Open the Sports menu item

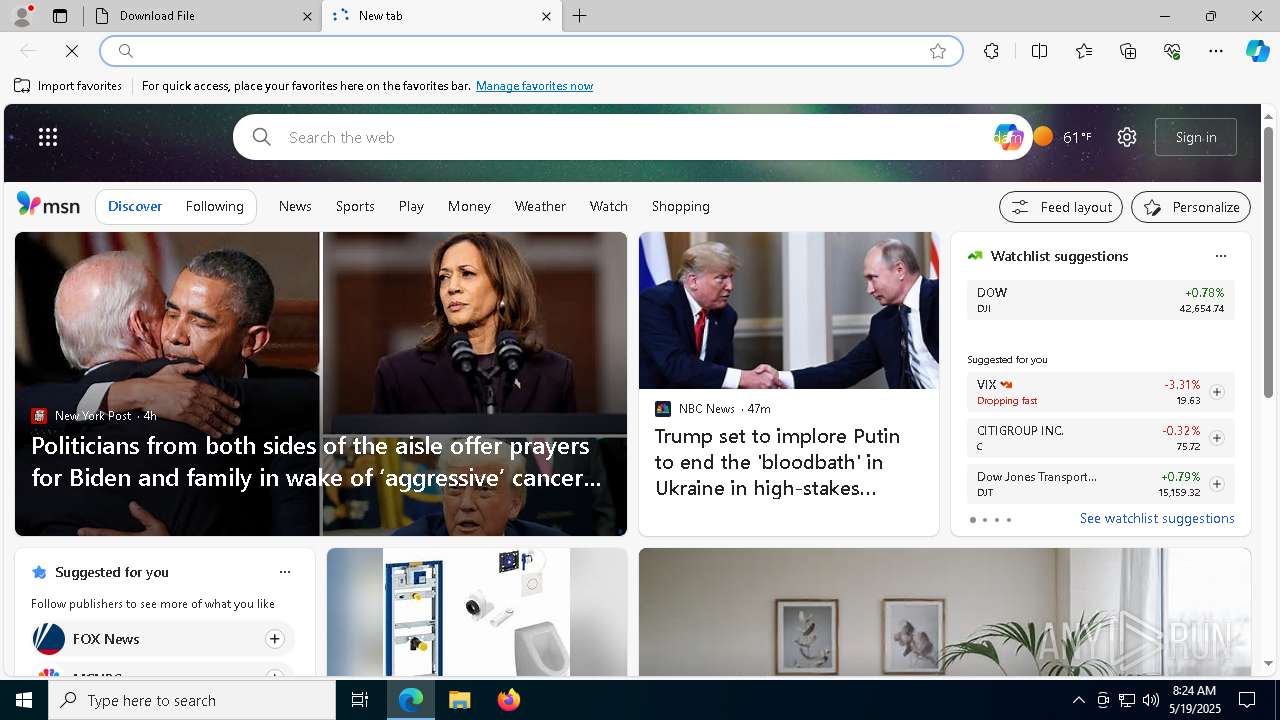coord(355,206)
